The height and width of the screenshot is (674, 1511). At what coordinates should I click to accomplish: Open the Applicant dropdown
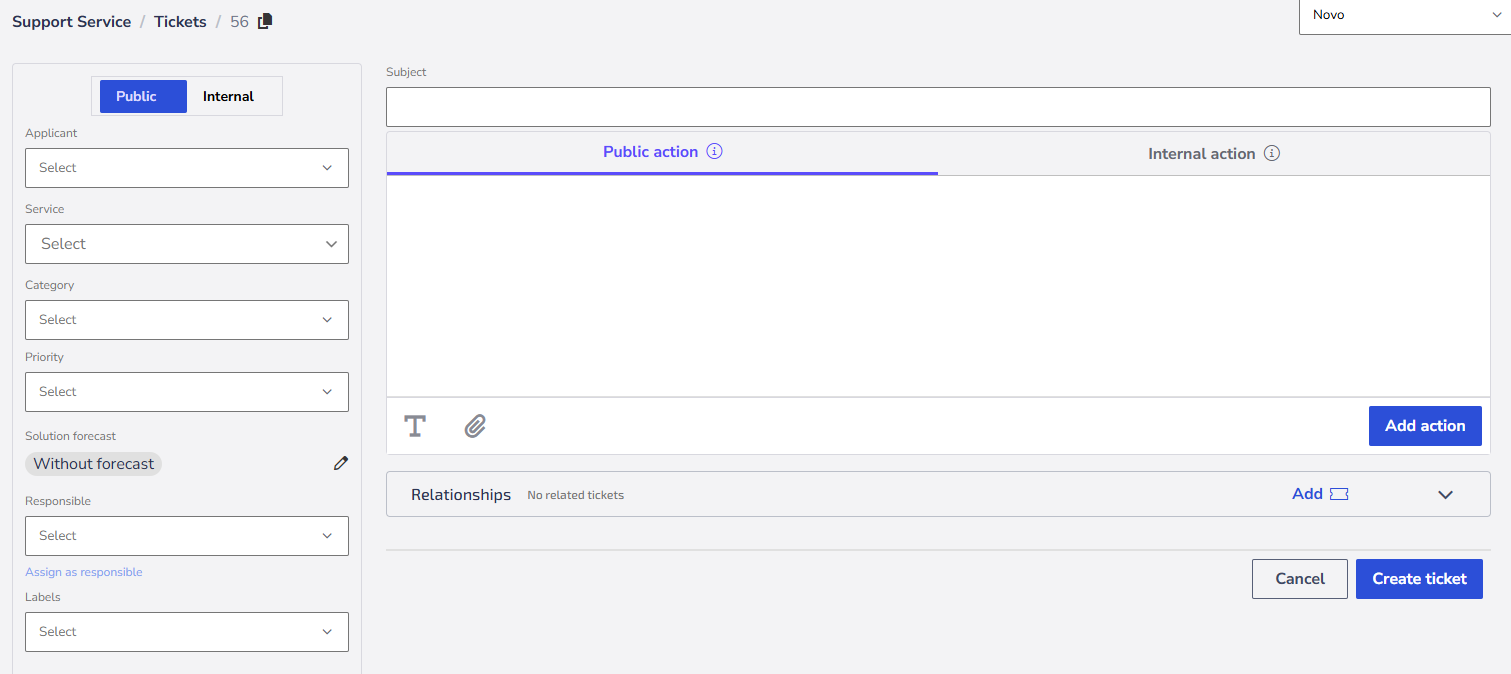click(187, 168)
